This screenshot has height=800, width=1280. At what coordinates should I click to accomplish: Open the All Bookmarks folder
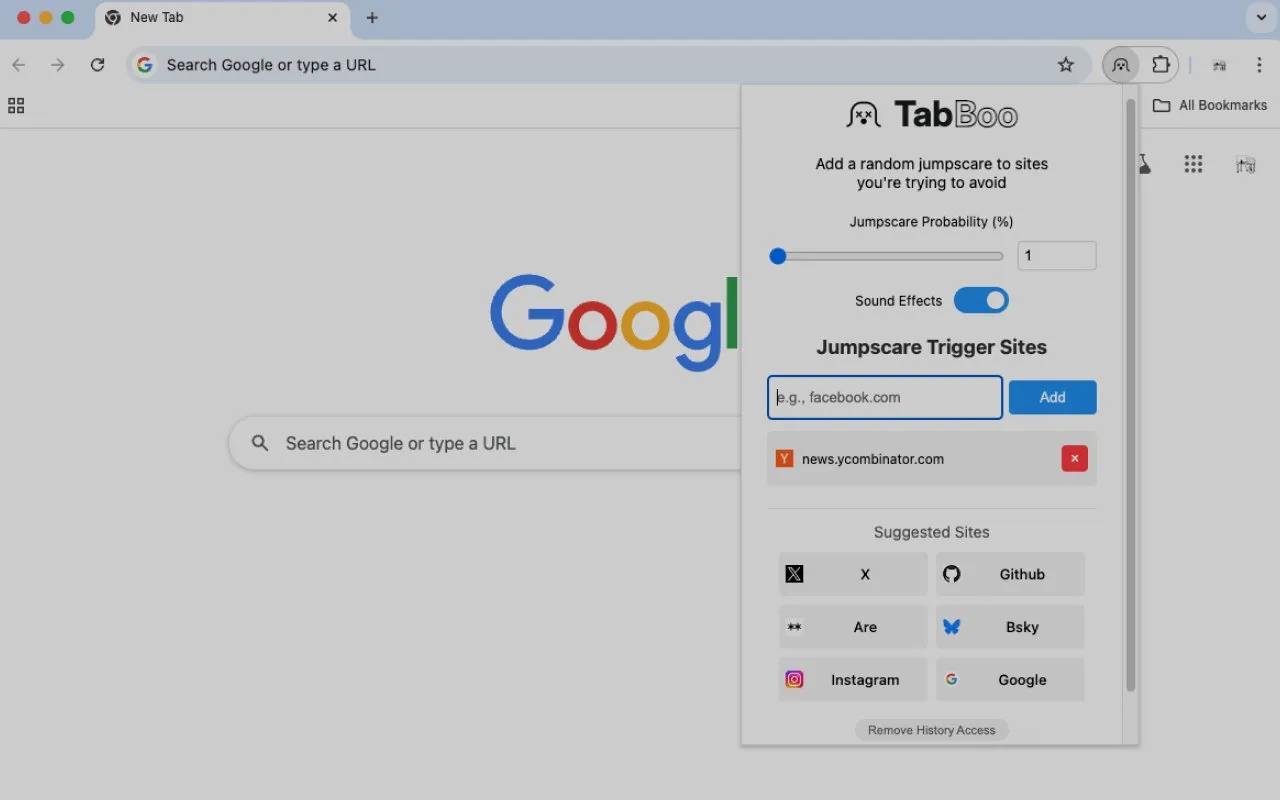tap(1210, 105)
